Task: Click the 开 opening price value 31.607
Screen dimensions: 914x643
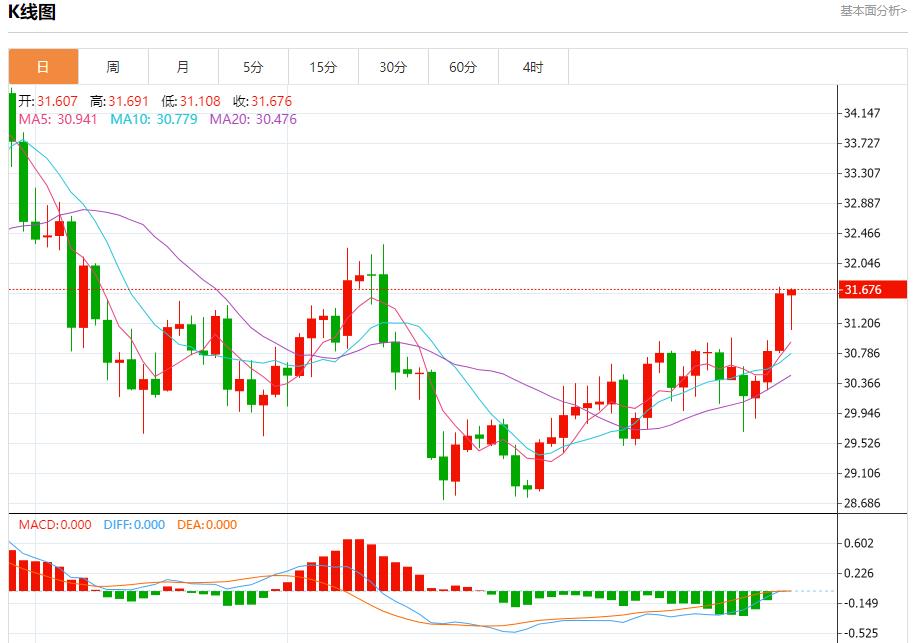Action: click(x=58, y=101)
